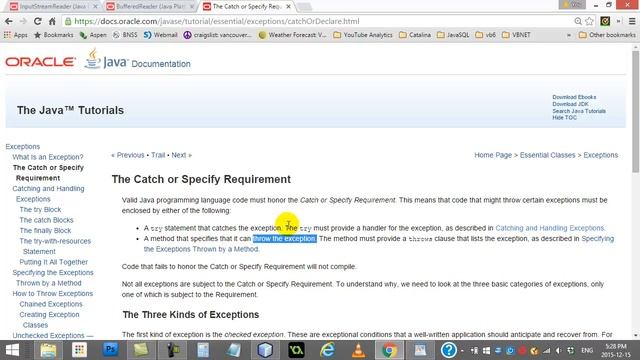This screenshot has width=640, height=360.
Task: Open the Bookmarks star item in bookmarks bar
Action: coord(54,35)
